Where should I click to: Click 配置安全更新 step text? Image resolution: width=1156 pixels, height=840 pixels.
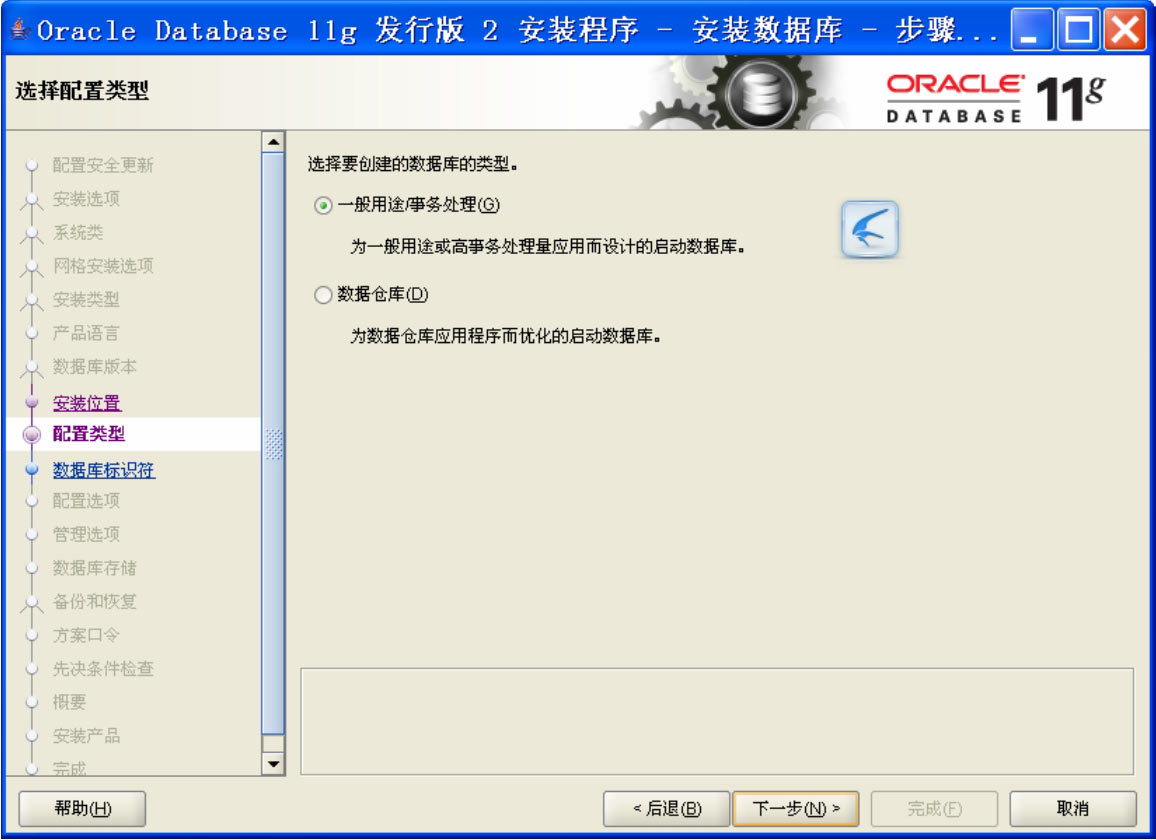(103, 164)
